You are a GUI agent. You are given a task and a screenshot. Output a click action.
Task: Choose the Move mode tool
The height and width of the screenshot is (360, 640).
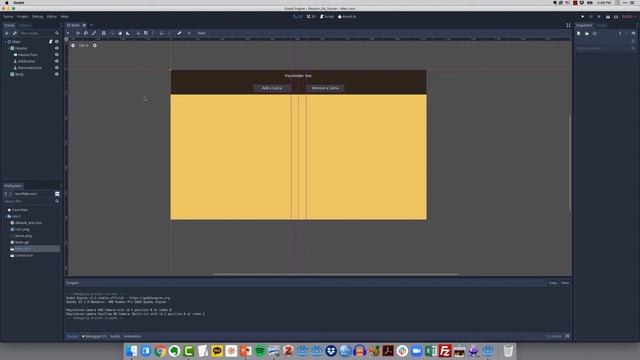78,33
